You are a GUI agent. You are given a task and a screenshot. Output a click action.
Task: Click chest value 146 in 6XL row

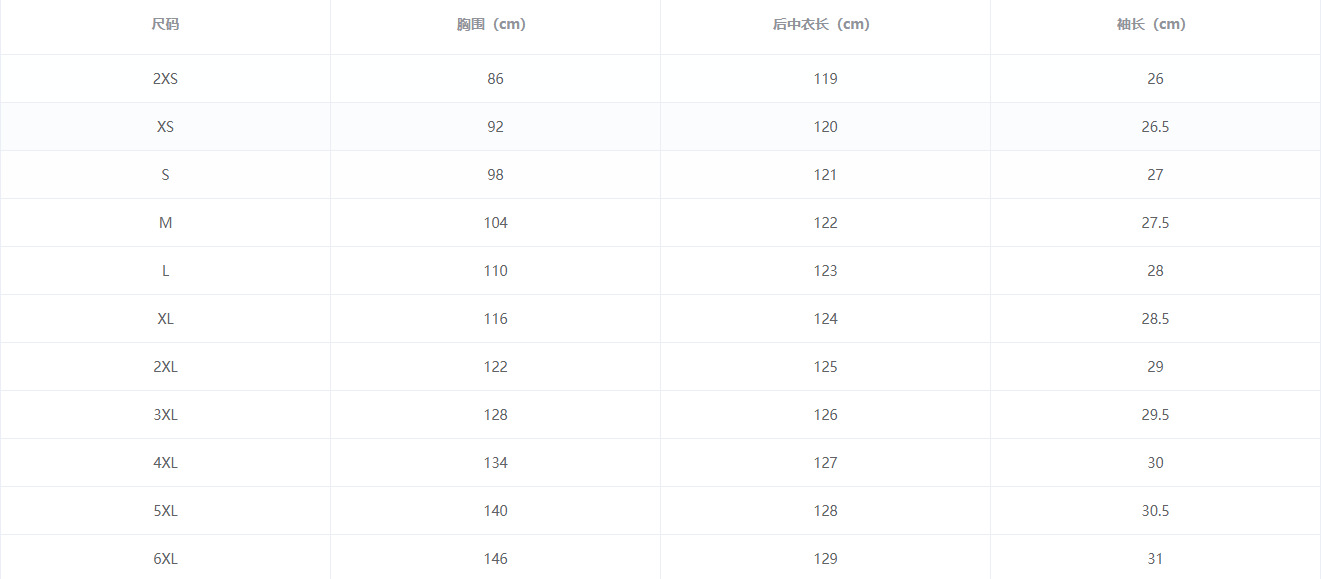tap(495, 559)
